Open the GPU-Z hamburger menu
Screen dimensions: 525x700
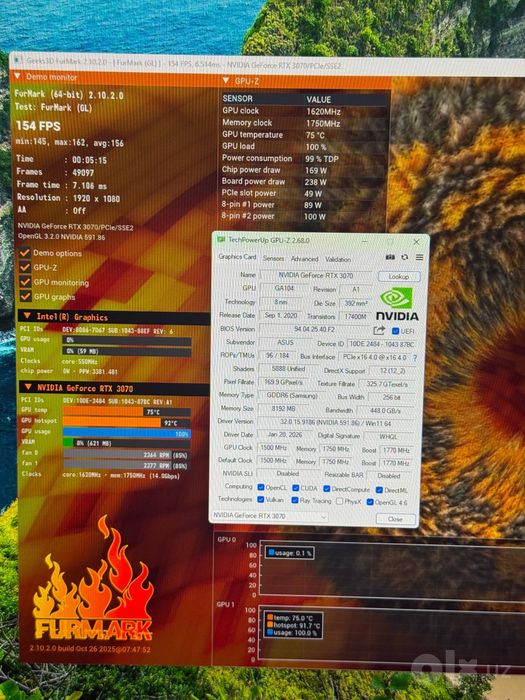click(x=419, y=257)
